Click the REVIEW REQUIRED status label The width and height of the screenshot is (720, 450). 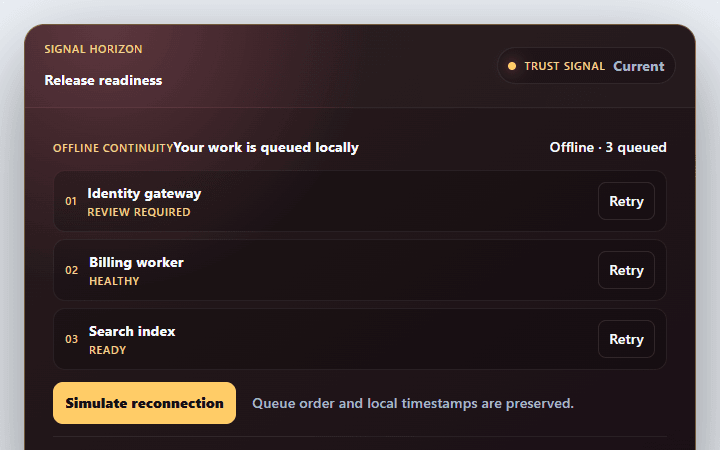[x=139, y=212]
